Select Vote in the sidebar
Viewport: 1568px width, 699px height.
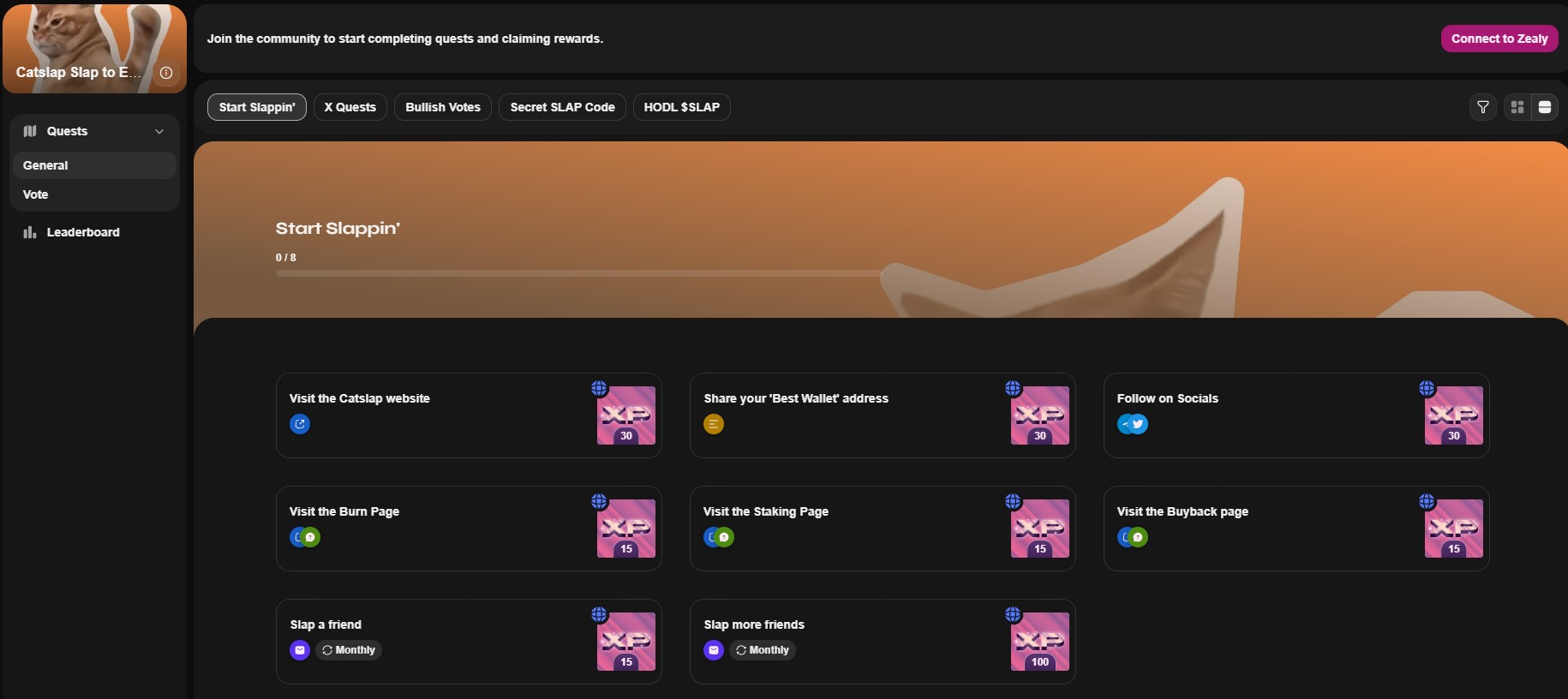point(94,194)
